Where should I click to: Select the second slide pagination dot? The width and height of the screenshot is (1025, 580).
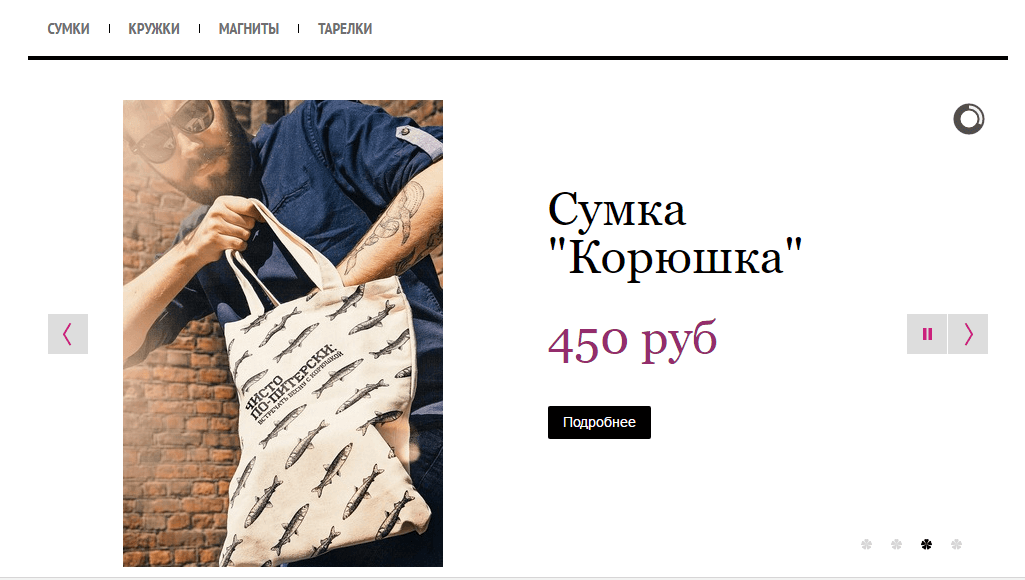tap(897, 544)
